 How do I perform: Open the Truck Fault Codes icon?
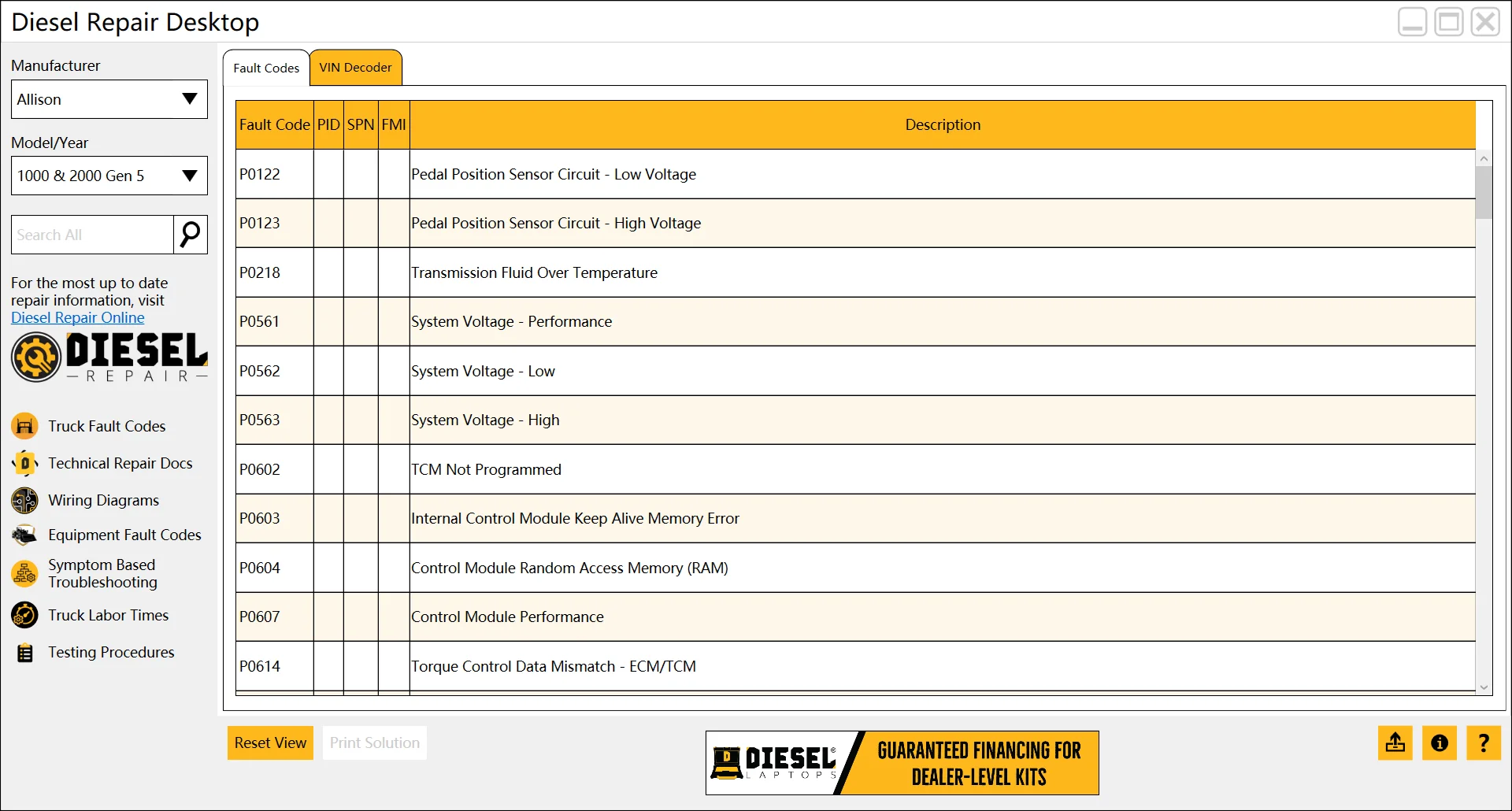(x=24, y=426)
